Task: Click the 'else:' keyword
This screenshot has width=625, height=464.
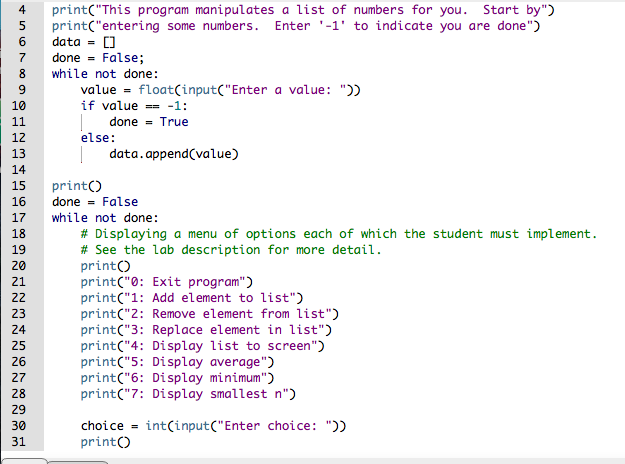Action: tap(98, 138)
